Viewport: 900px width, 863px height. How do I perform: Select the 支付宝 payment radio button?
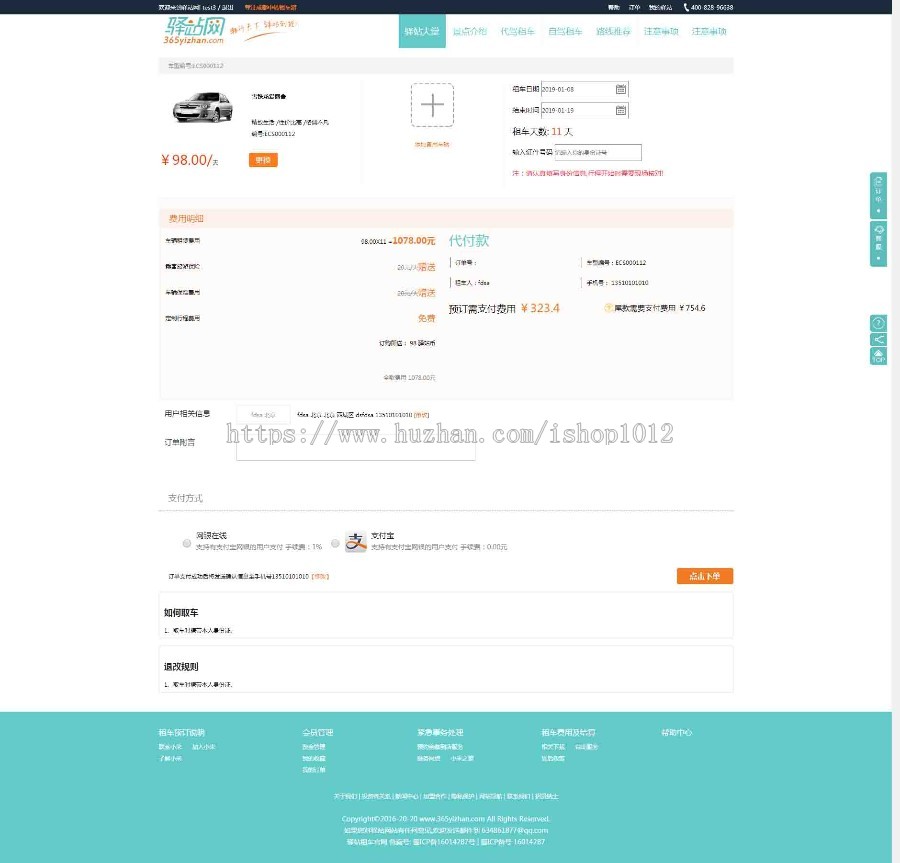(333, 544)
